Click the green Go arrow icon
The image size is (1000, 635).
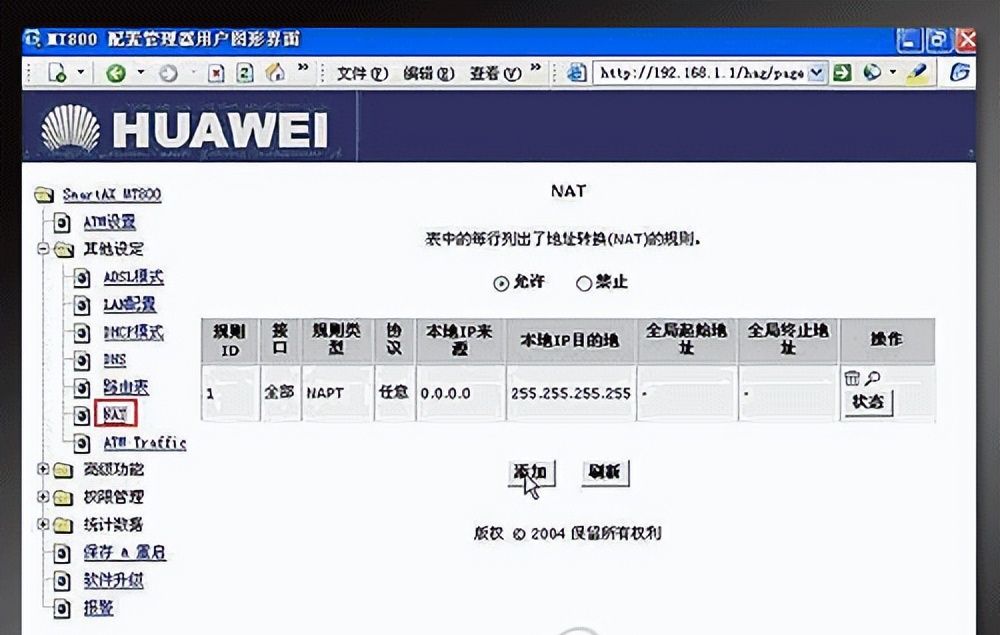[x=842, y=73]
